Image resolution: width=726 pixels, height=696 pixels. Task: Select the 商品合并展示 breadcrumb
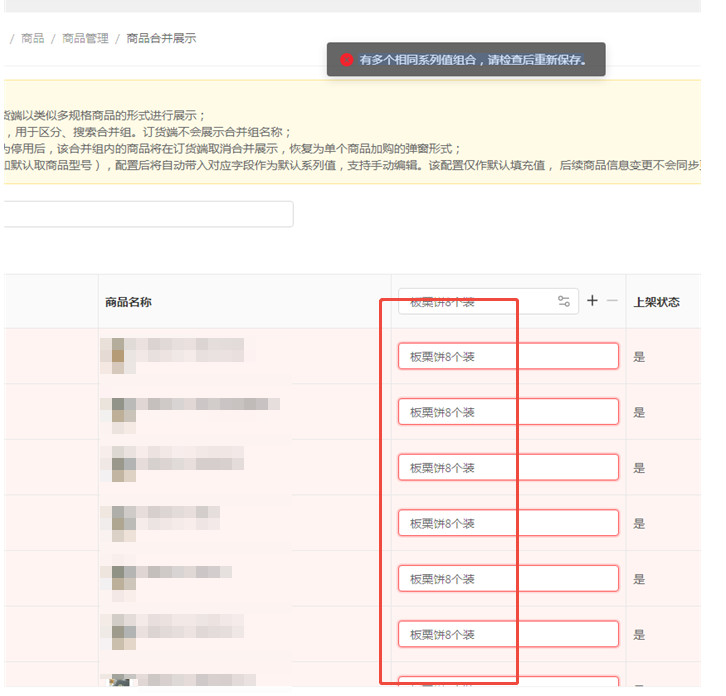[x=161, y=38]
